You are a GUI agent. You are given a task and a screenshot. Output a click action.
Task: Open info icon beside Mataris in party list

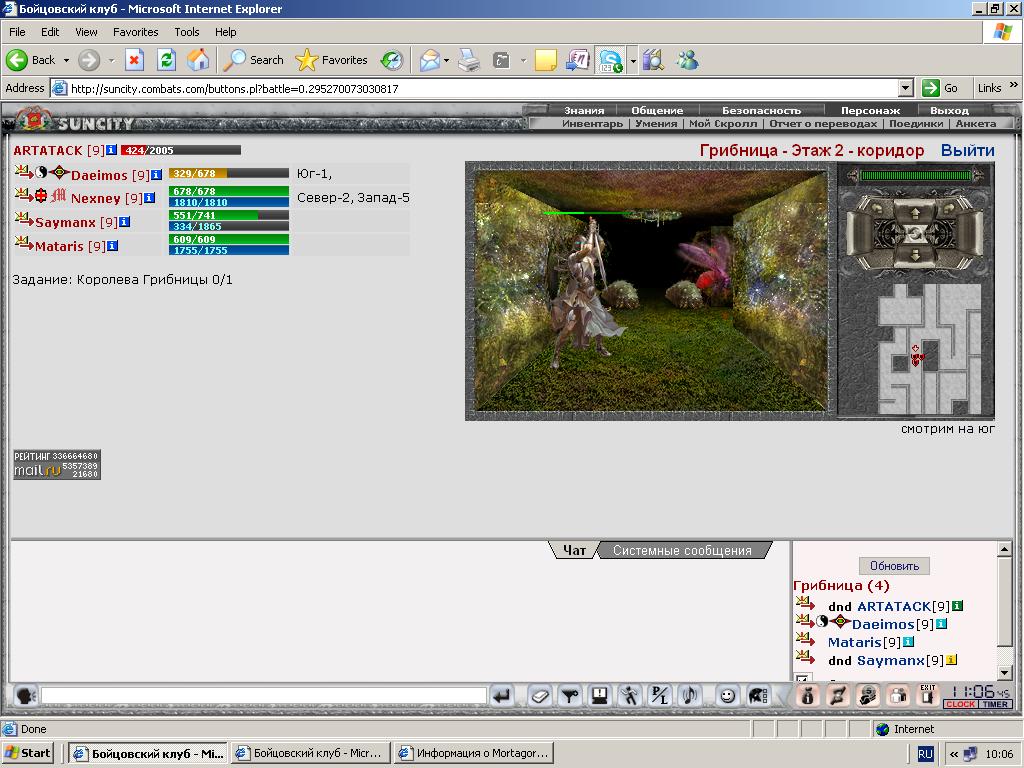tap(112, 246)
